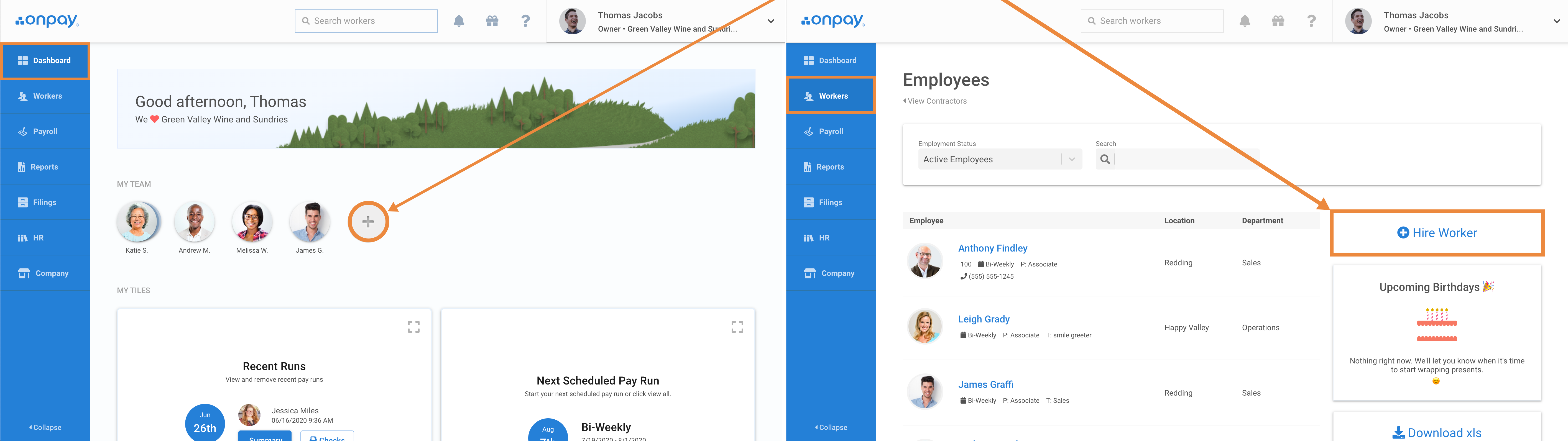Image resolution: width=1568 pixels, height=441 pixels.
Task: Click the Checks button in Recent Runs
Action: 327,436
